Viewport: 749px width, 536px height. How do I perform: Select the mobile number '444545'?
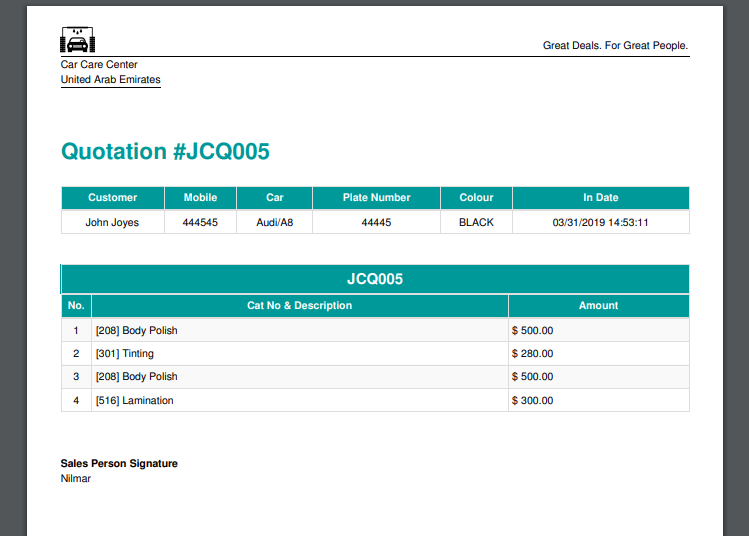tap(200, 223)
